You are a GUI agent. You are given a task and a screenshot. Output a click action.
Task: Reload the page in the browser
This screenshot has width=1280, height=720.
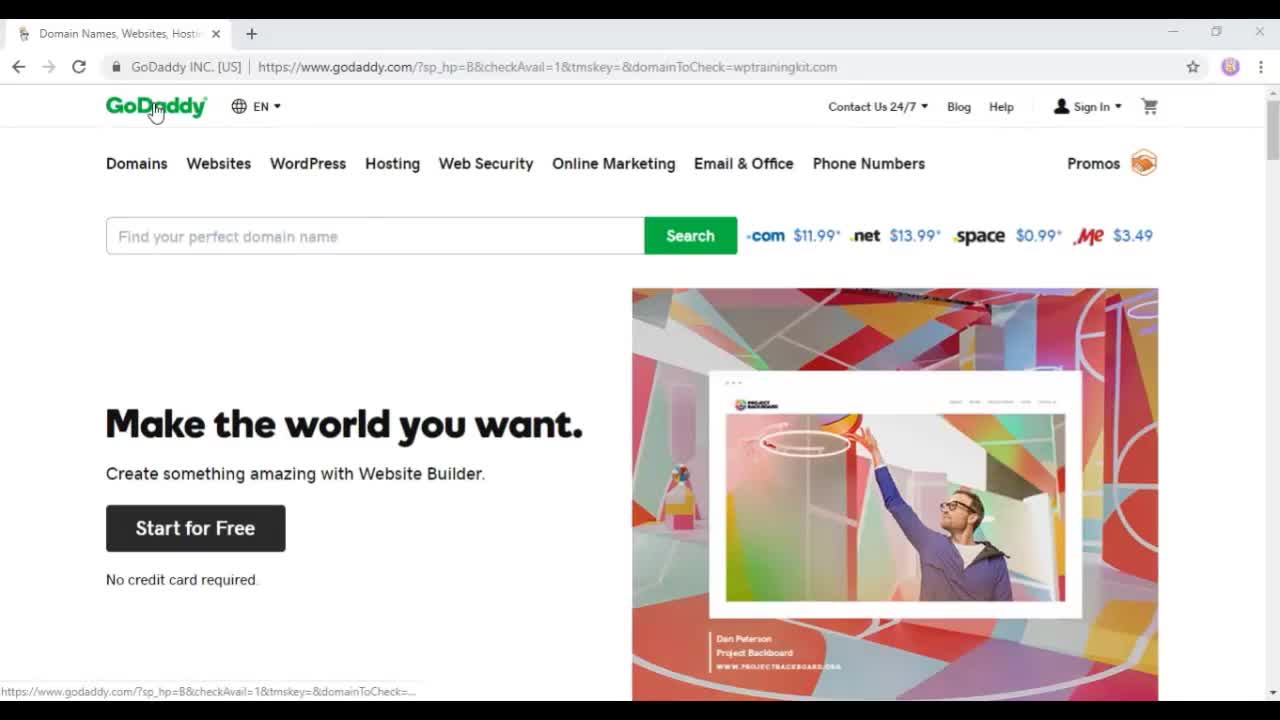(79, 67)
